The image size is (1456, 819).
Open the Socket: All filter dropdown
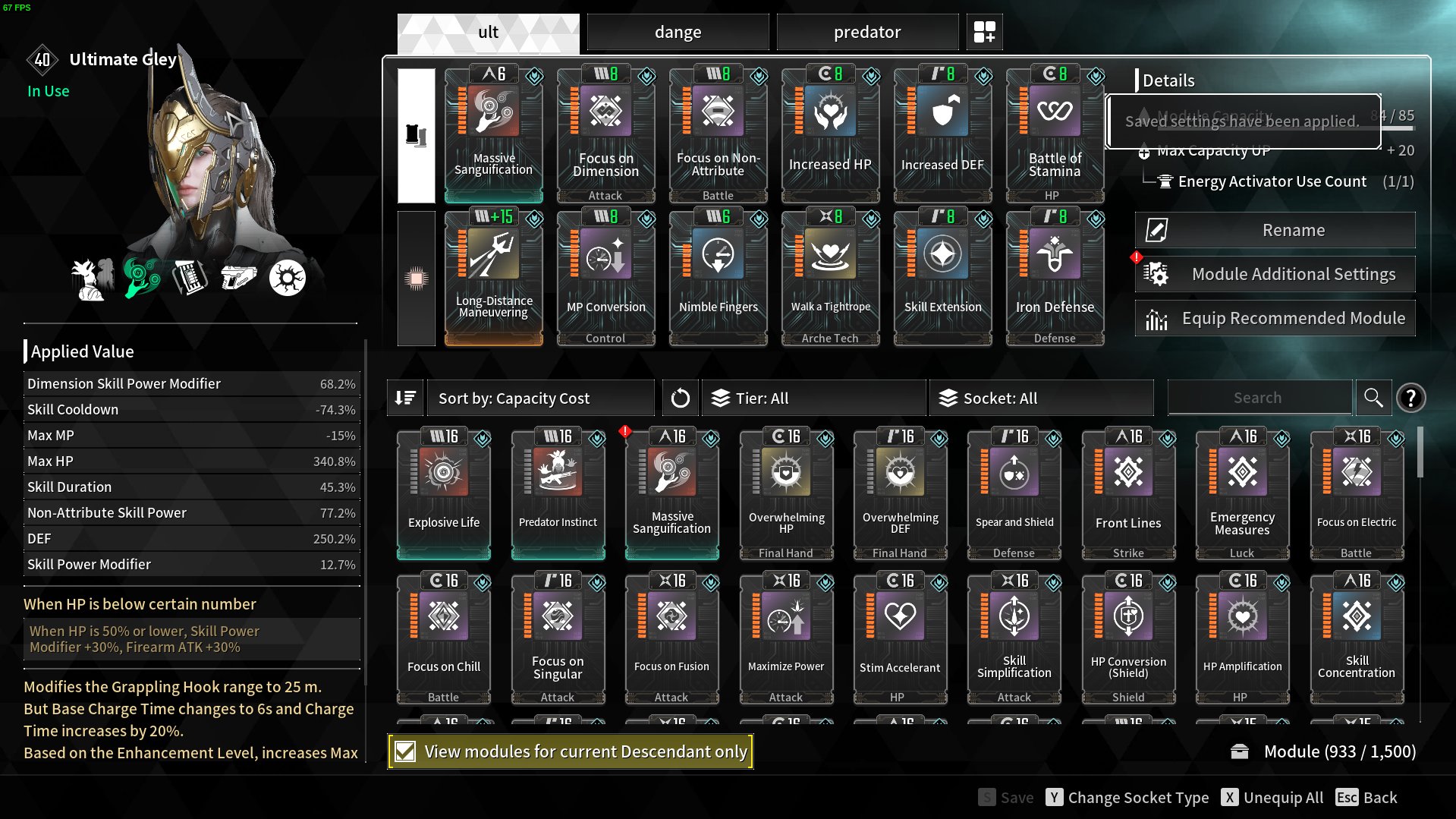[1042, 398]
